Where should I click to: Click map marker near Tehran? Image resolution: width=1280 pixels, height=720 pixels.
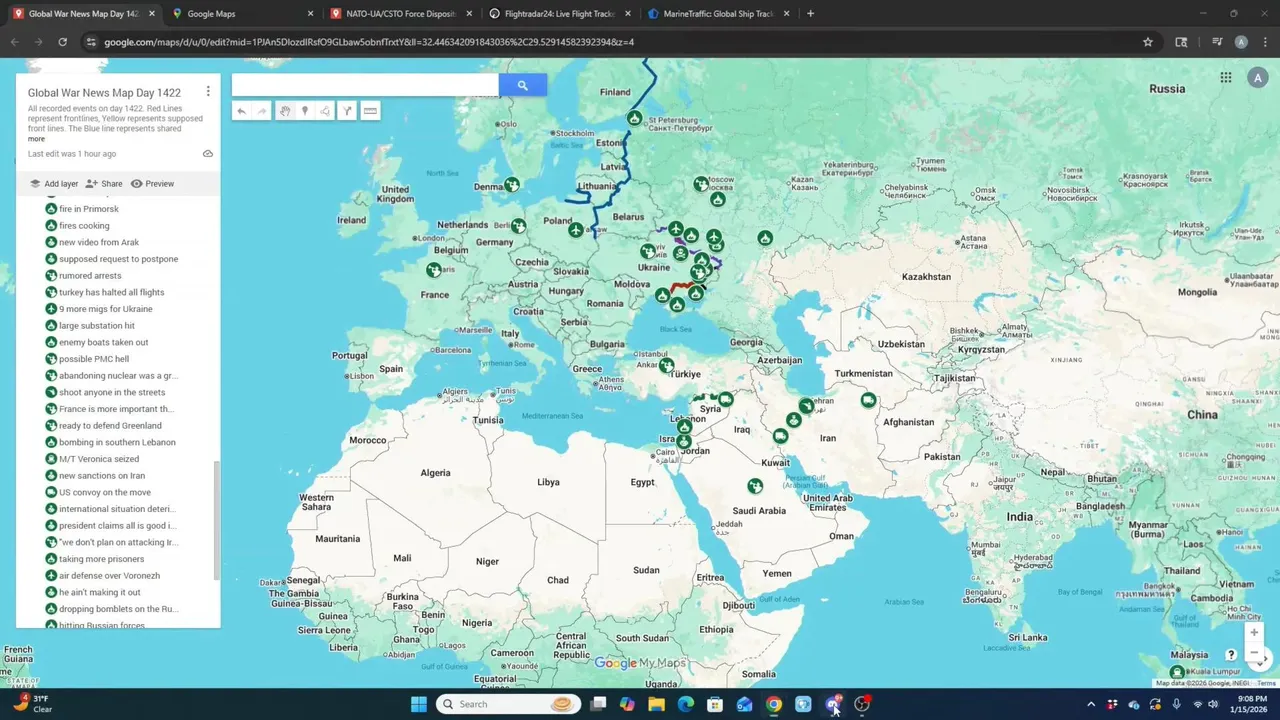(806, 406)
